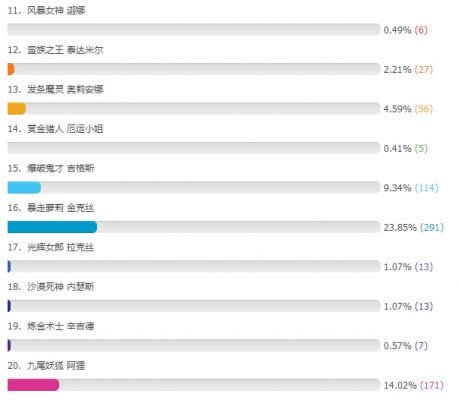Screen dimensions: 458x400
Task: Click the empty bar for option 14
Action: tap(194, 148)
